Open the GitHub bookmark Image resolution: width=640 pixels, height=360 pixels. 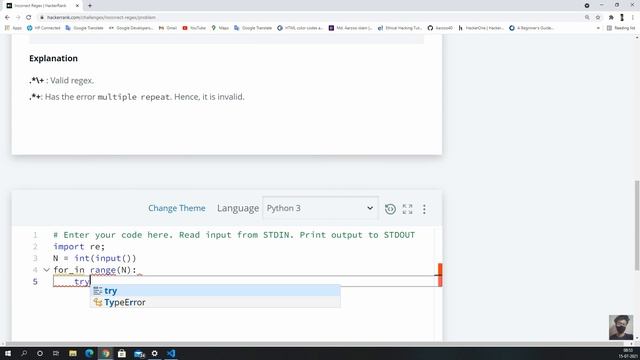(440, 28)
